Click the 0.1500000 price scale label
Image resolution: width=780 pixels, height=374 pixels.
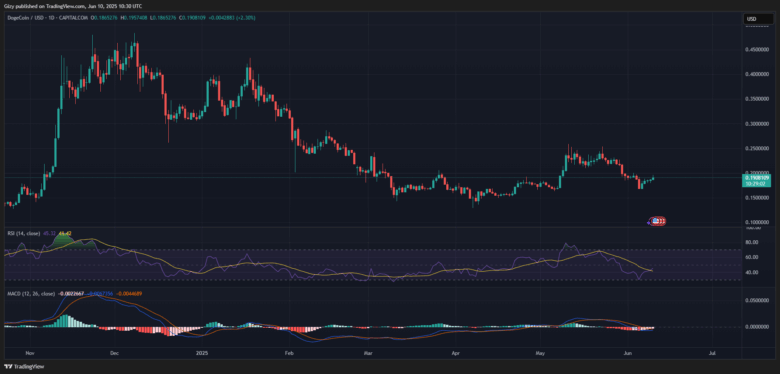757,197
